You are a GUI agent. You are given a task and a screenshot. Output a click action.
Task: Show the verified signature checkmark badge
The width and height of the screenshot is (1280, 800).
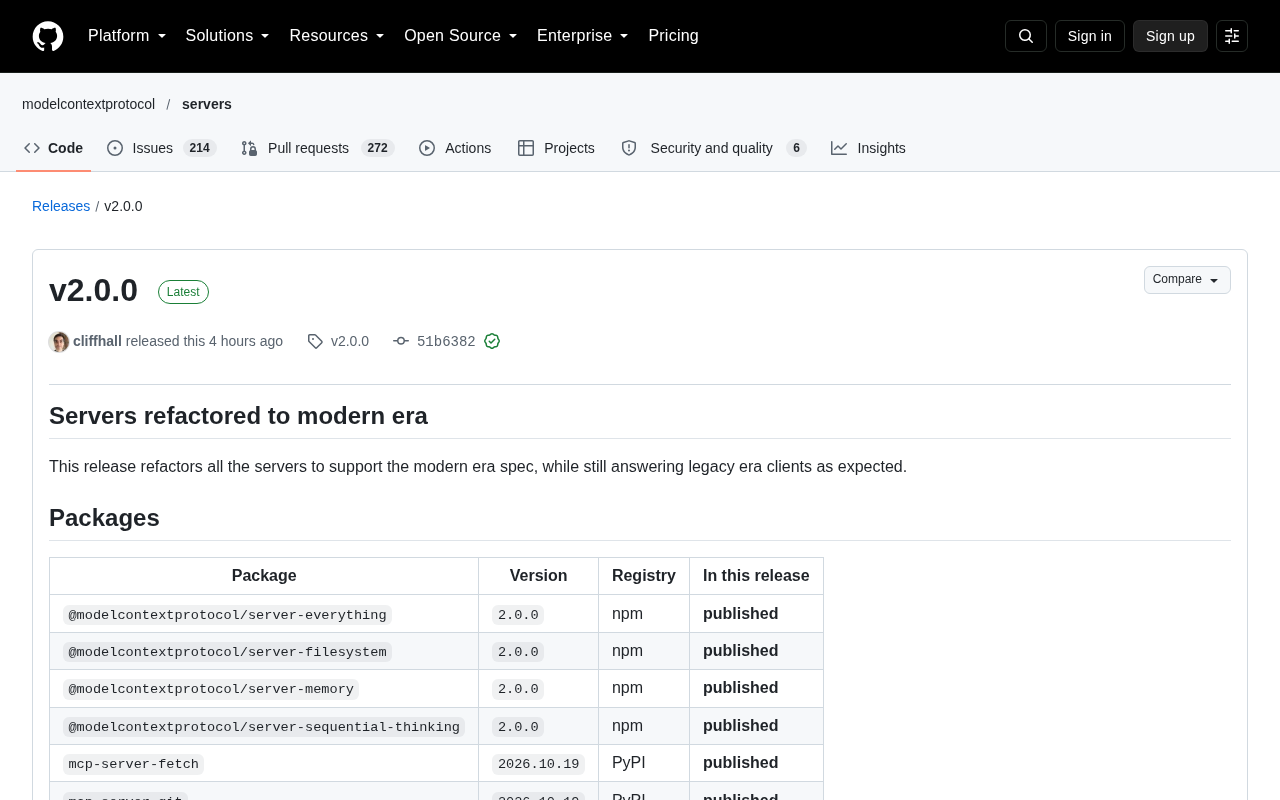tap(492, 341)
